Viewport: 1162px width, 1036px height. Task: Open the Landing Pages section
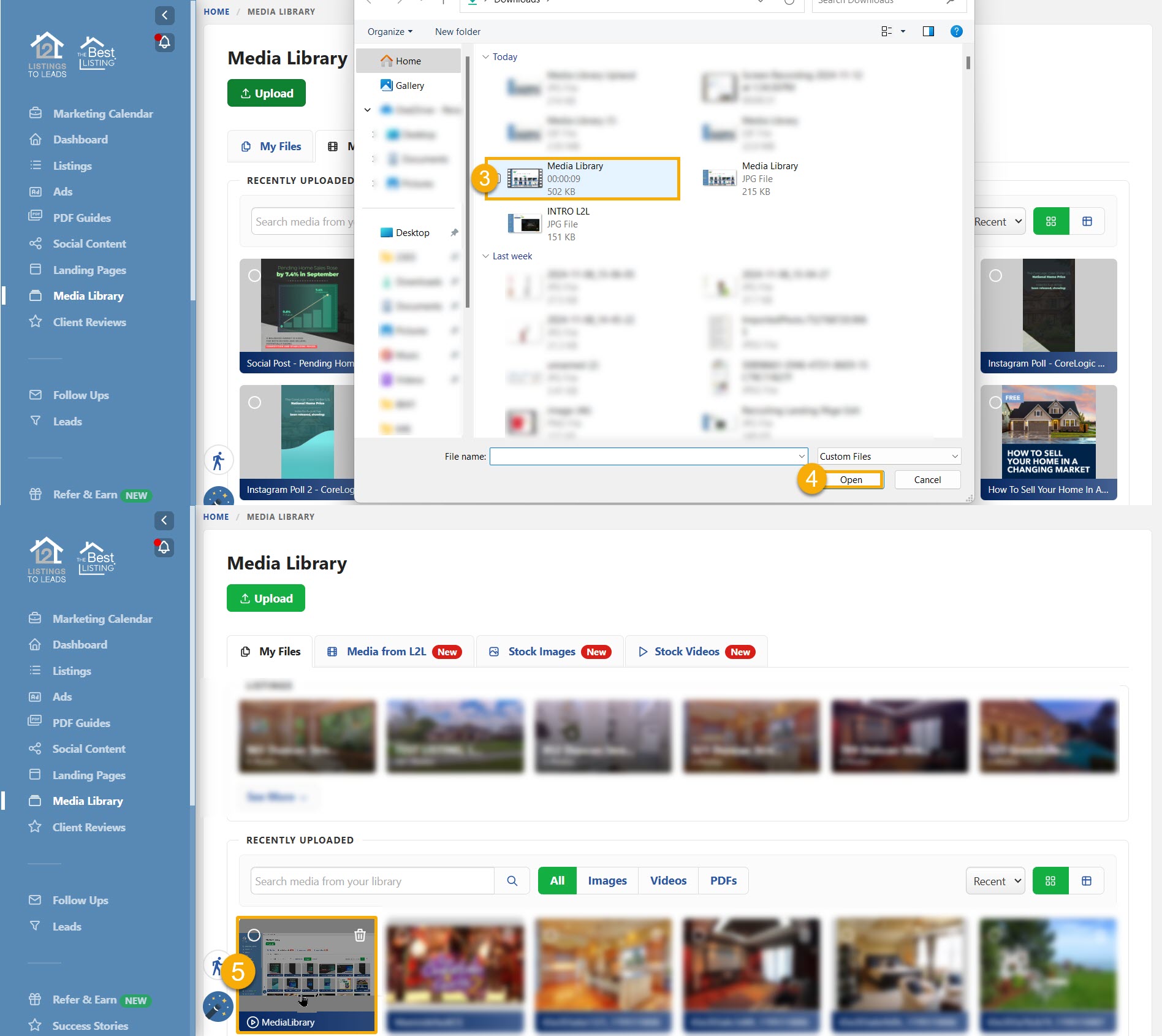89,270
